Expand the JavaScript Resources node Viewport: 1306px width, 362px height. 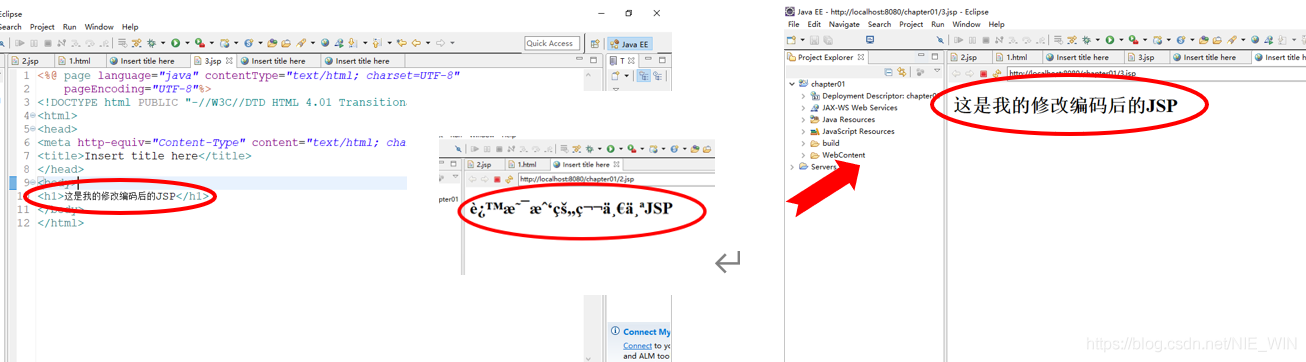click(x=803, y=131)
